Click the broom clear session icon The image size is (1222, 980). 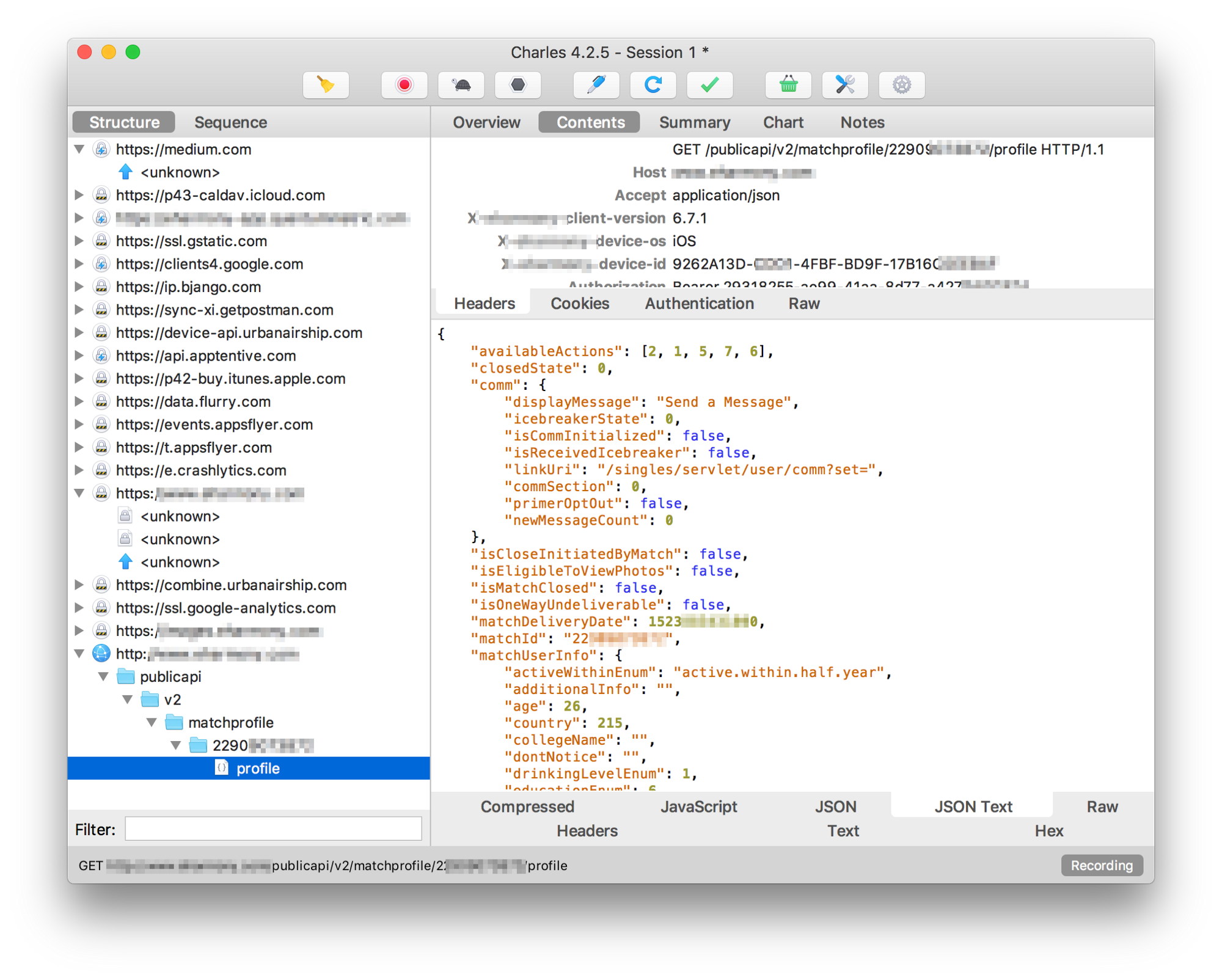pos(326,85)
